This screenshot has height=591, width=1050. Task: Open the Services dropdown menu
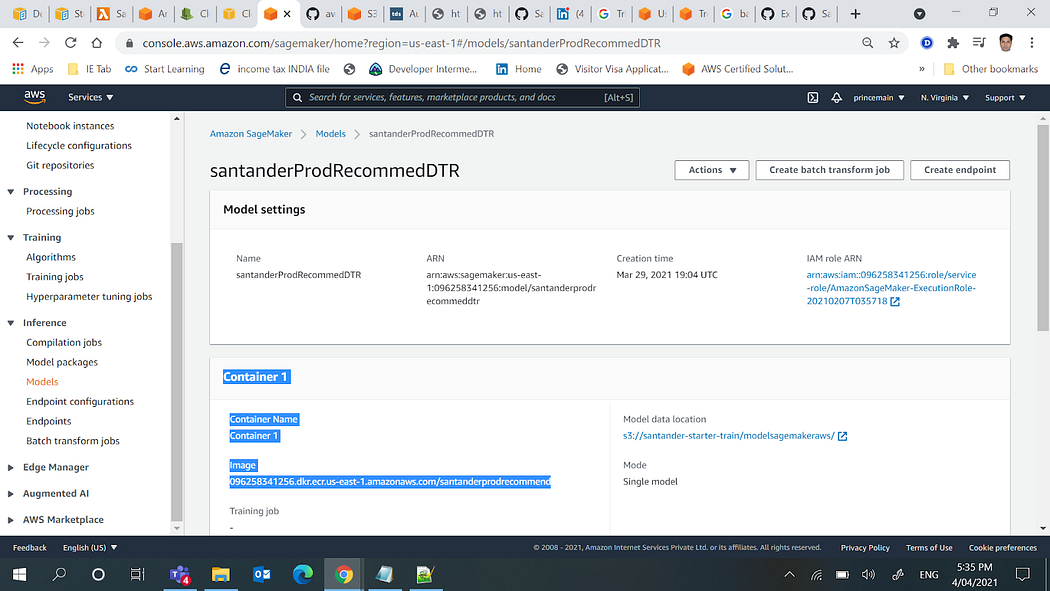(90, 98)
